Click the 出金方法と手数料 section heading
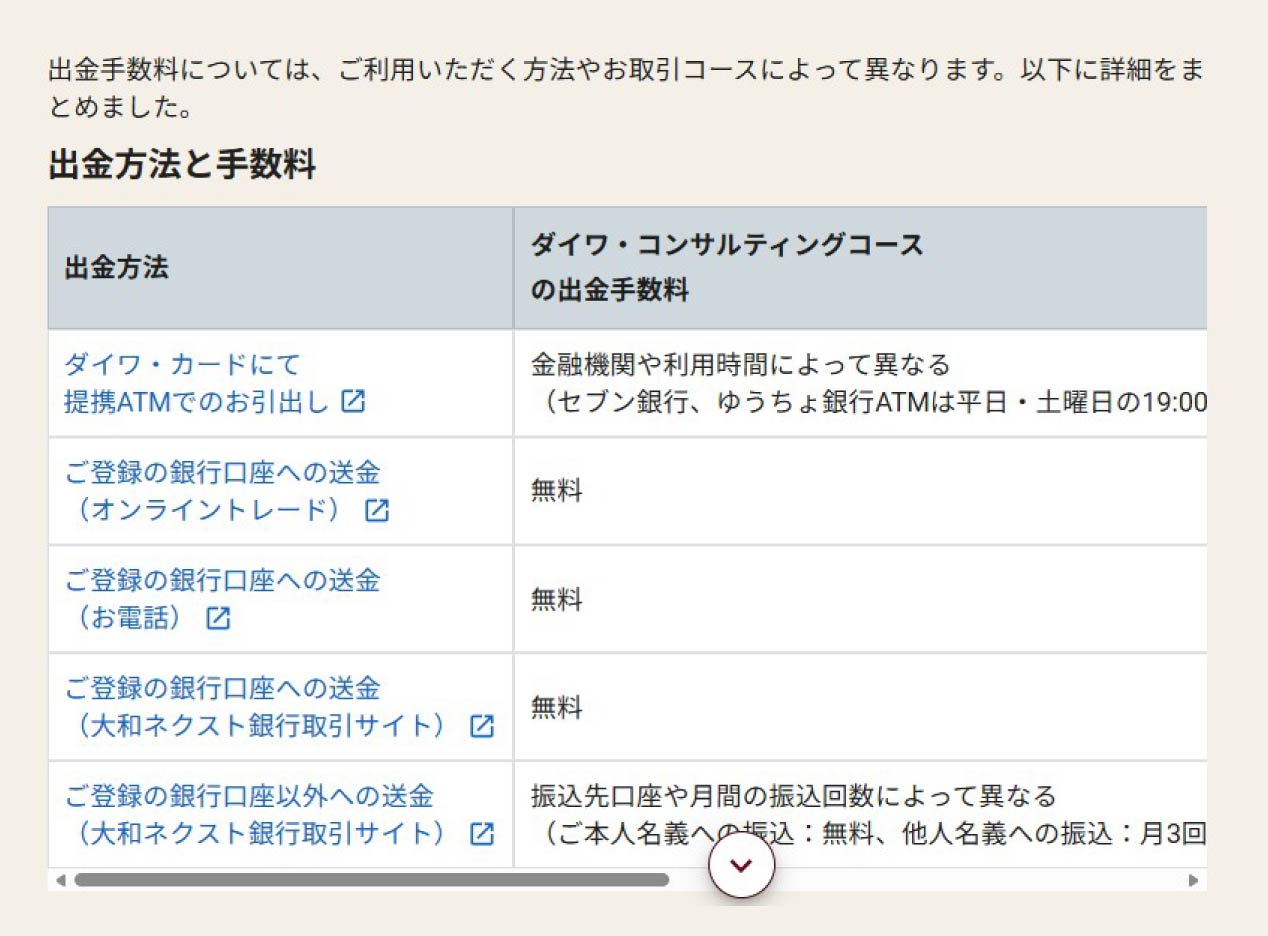 pos(182,165)
